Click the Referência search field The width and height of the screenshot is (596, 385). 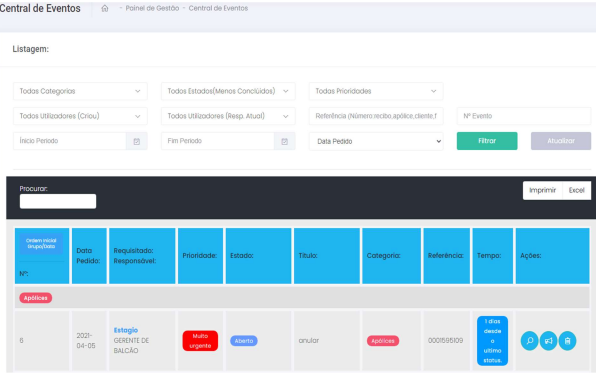tap(376, 116)
